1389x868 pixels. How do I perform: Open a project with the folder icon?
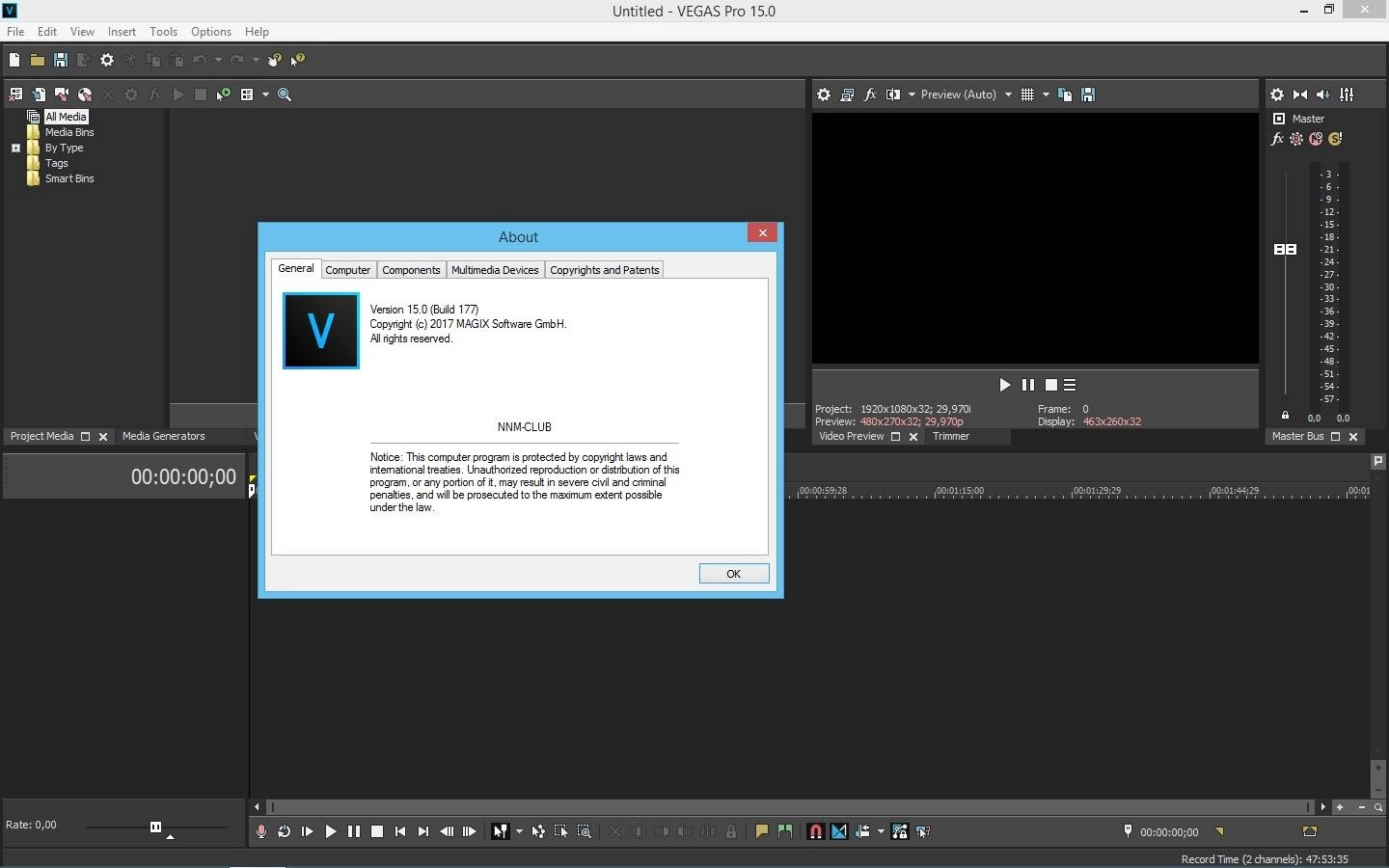pos(37,60)
